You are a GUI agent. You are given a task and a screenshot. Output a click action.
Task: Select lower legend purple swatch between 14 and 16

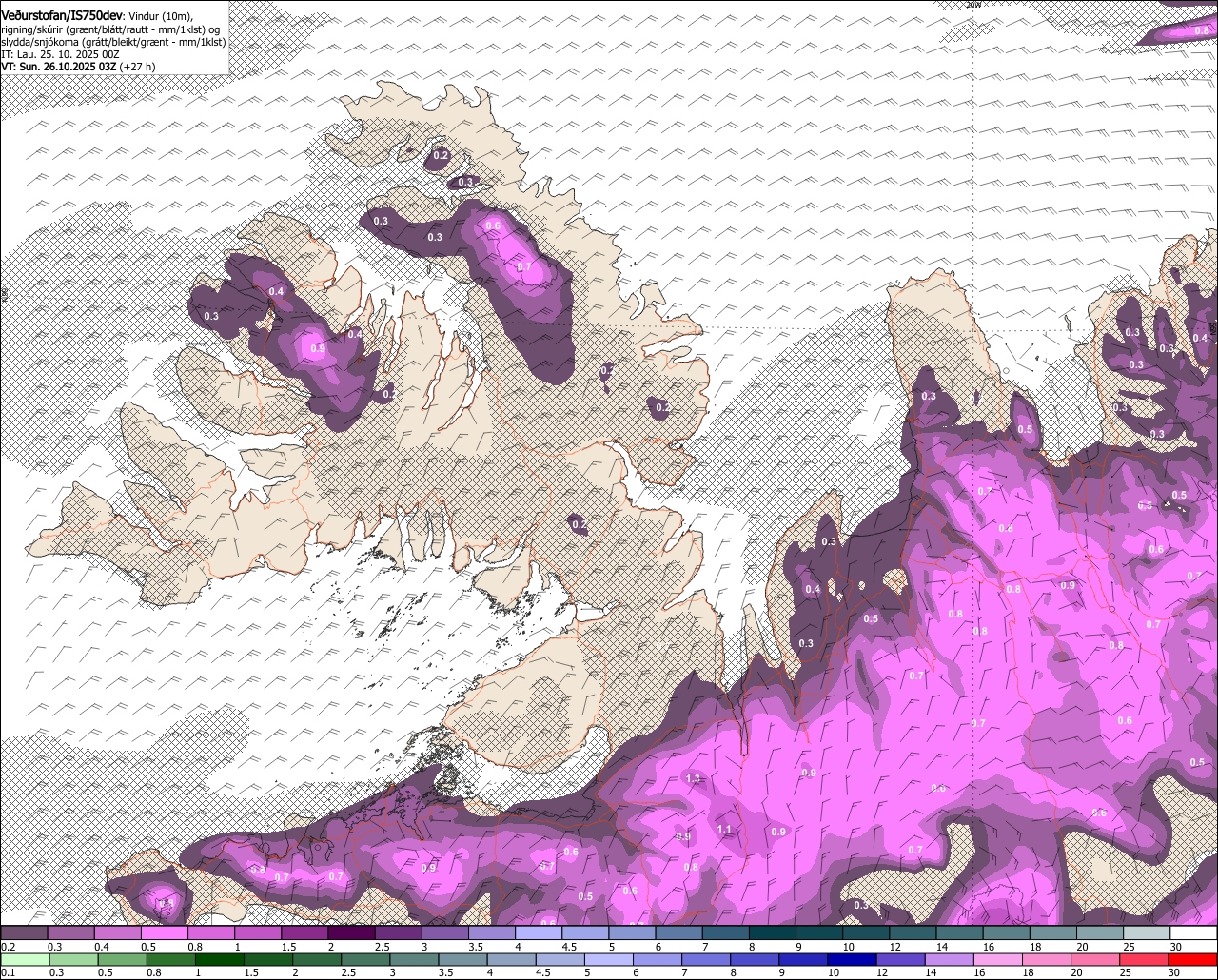(x=949, y=960)
